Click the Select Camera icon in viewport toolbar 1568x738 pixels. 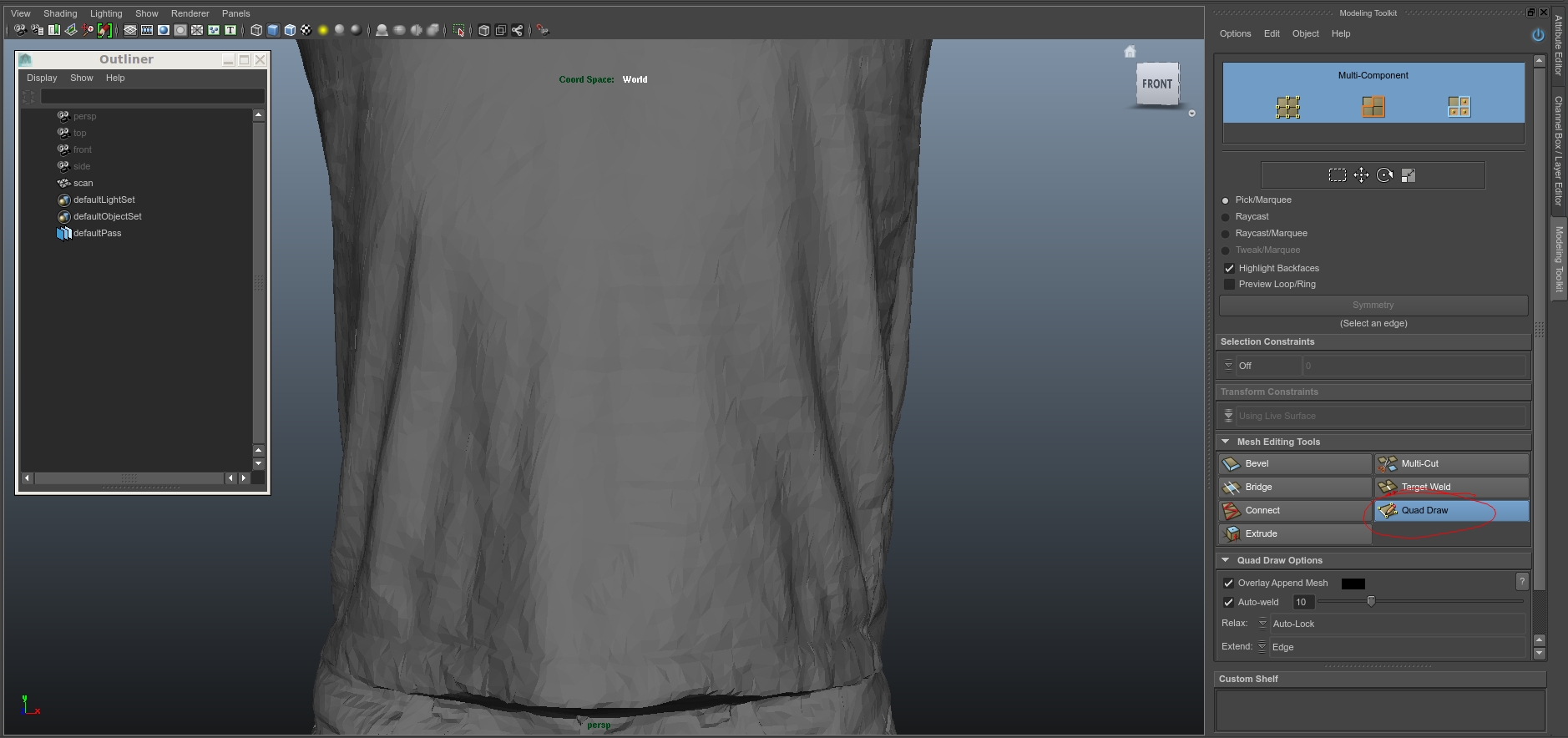tap(20, 30)
